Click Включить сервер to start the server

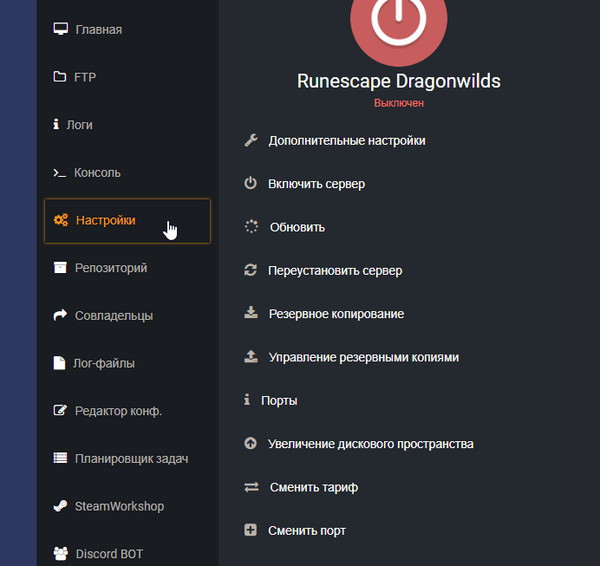coord(316,184)
